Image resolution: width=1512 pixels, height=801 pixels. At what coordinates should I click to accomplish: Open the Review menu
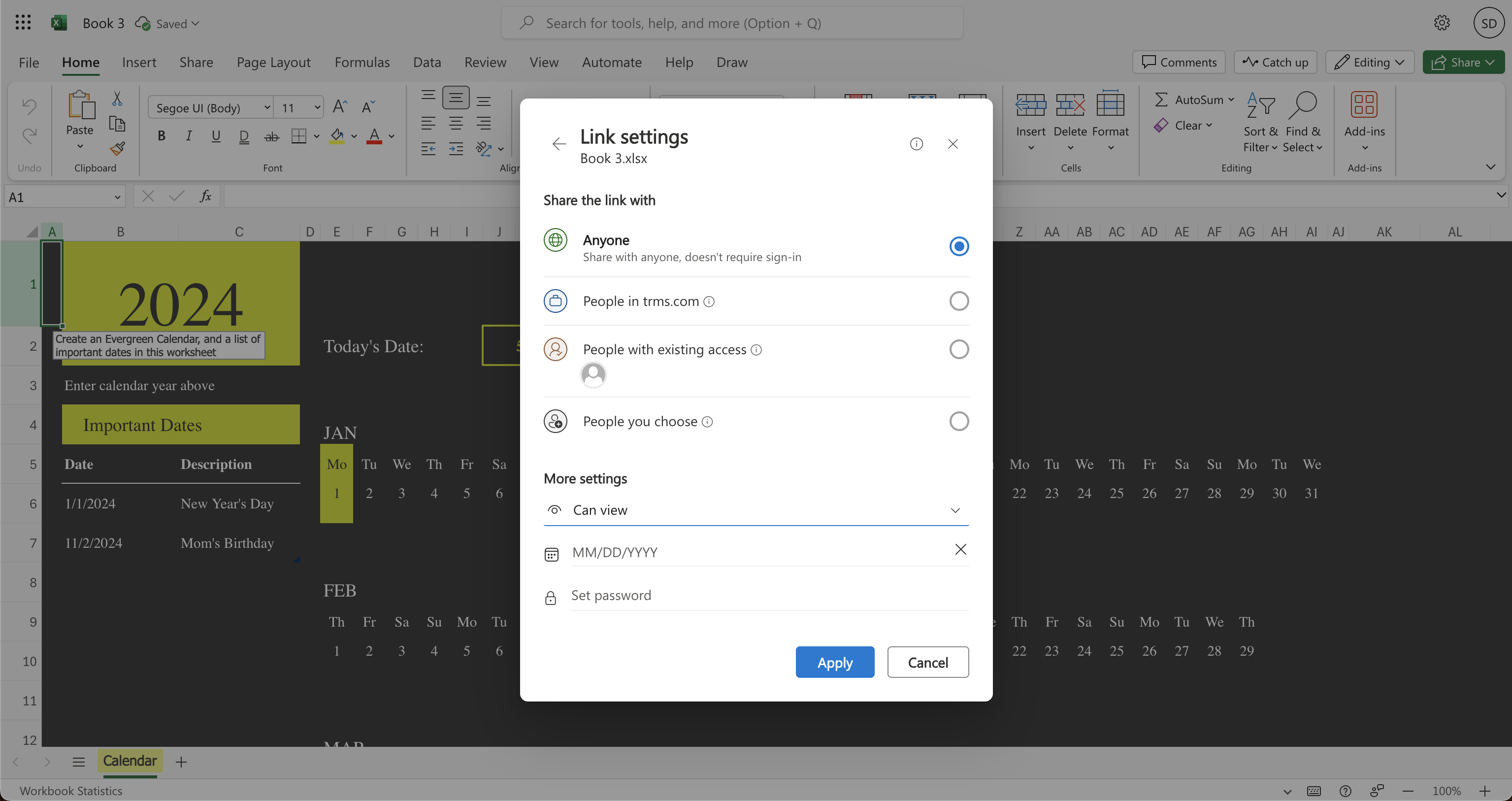(x=485, y=62)
